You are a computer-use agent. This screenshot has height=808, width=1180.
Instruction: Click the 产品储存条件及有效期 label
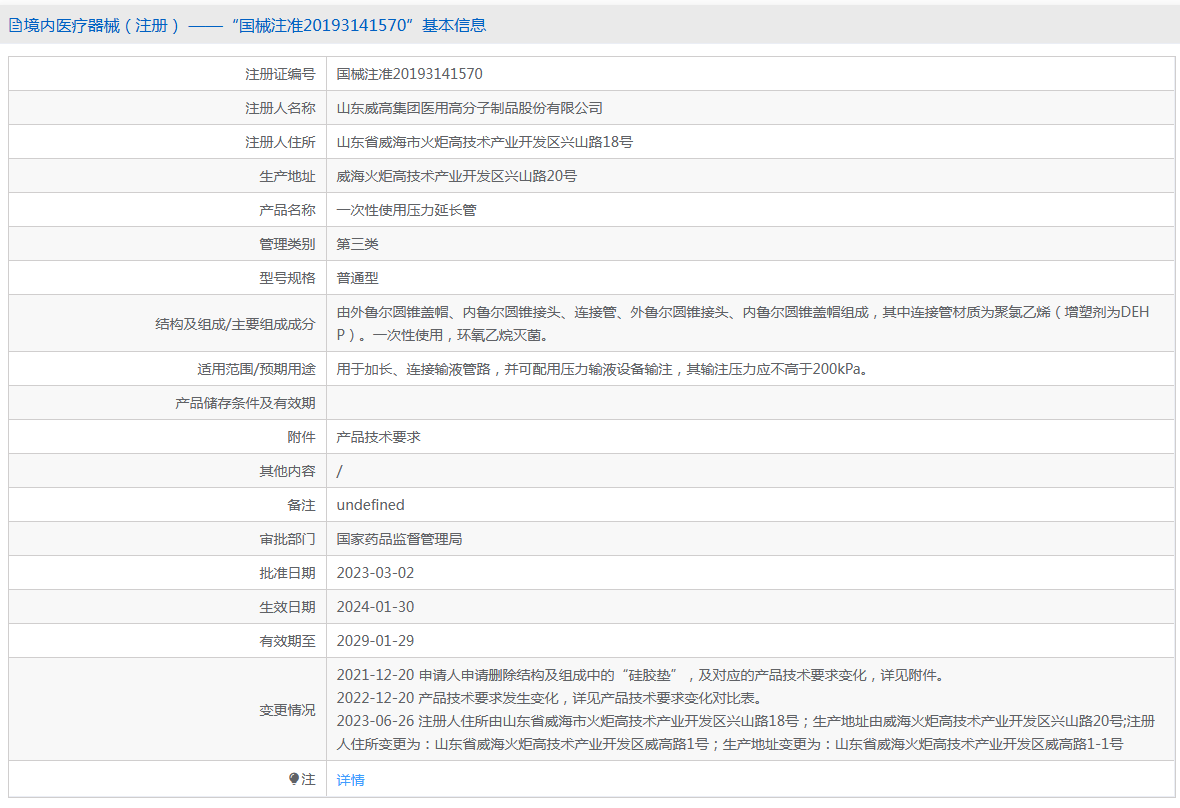(245, 402)
